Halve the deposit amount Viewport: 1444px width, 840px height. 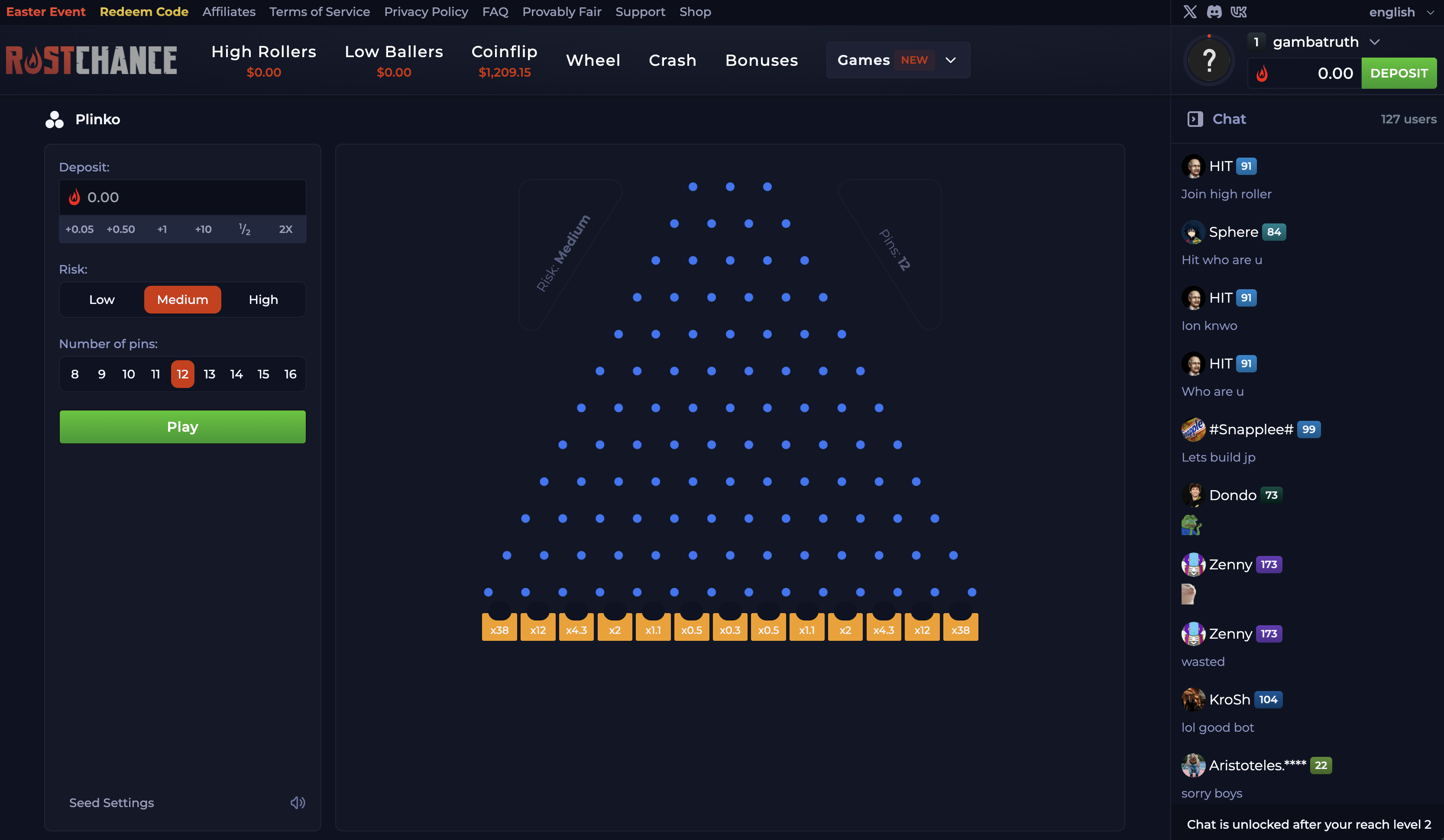click(245, 229)
